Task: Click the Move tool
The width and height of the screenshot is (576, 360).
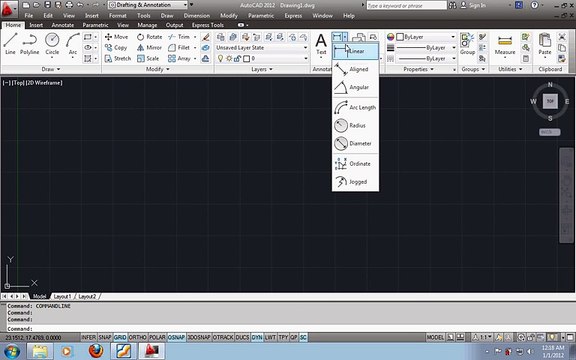Action: [116, 37]
